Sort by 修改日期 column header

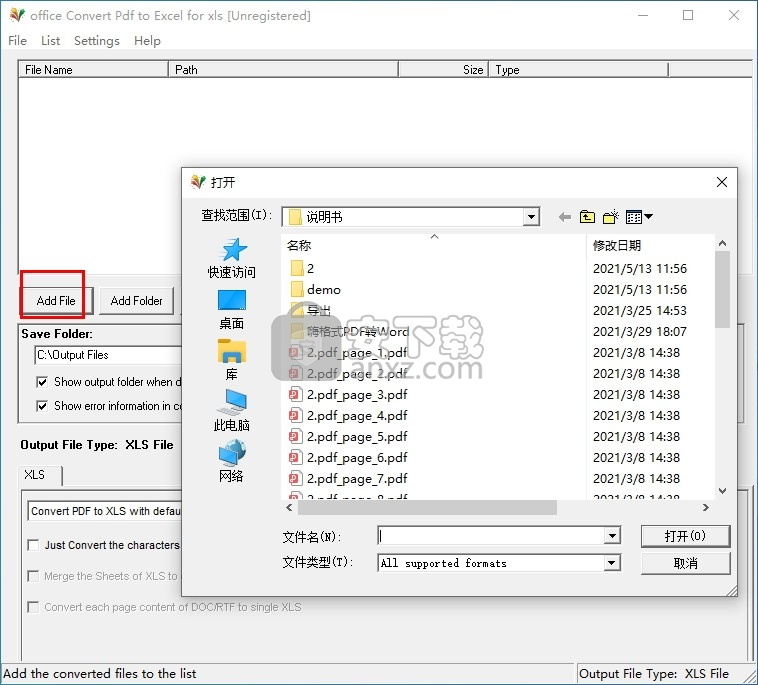click(650, 246)
